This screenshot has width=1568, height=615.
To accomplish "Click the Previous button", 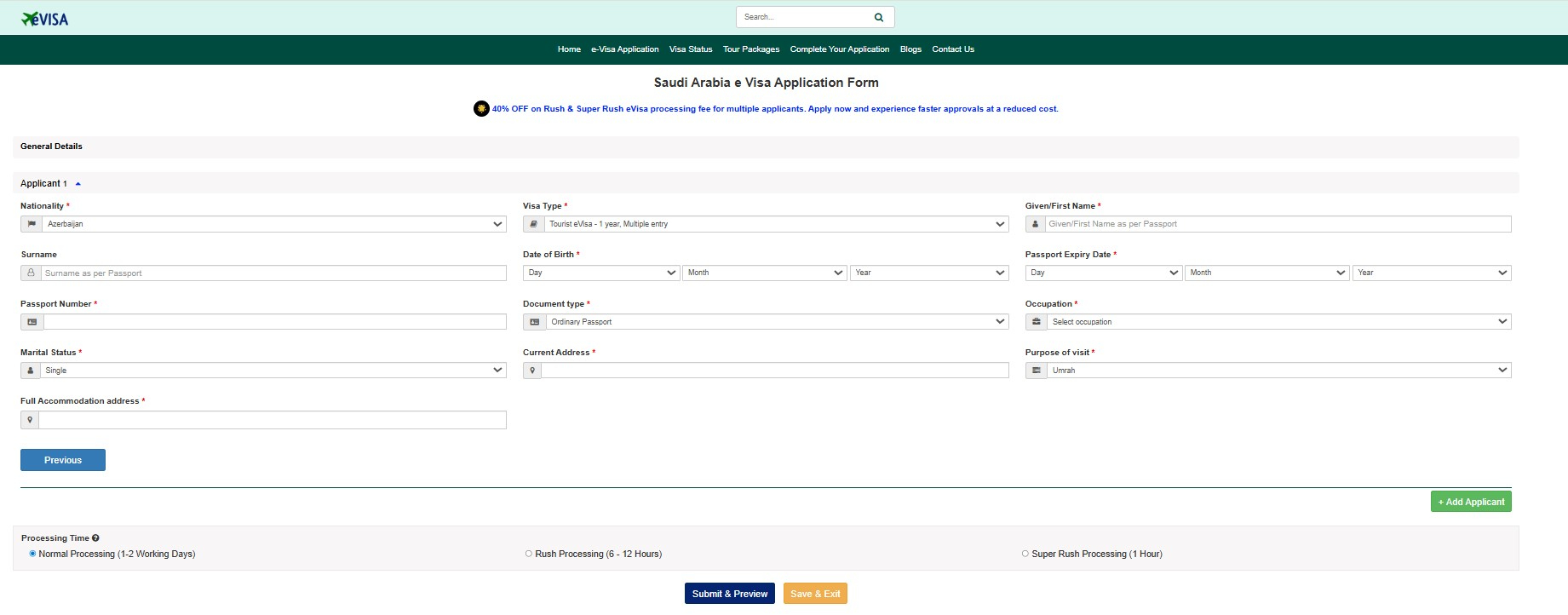I will pyautogui.click(x=63, y=460).
